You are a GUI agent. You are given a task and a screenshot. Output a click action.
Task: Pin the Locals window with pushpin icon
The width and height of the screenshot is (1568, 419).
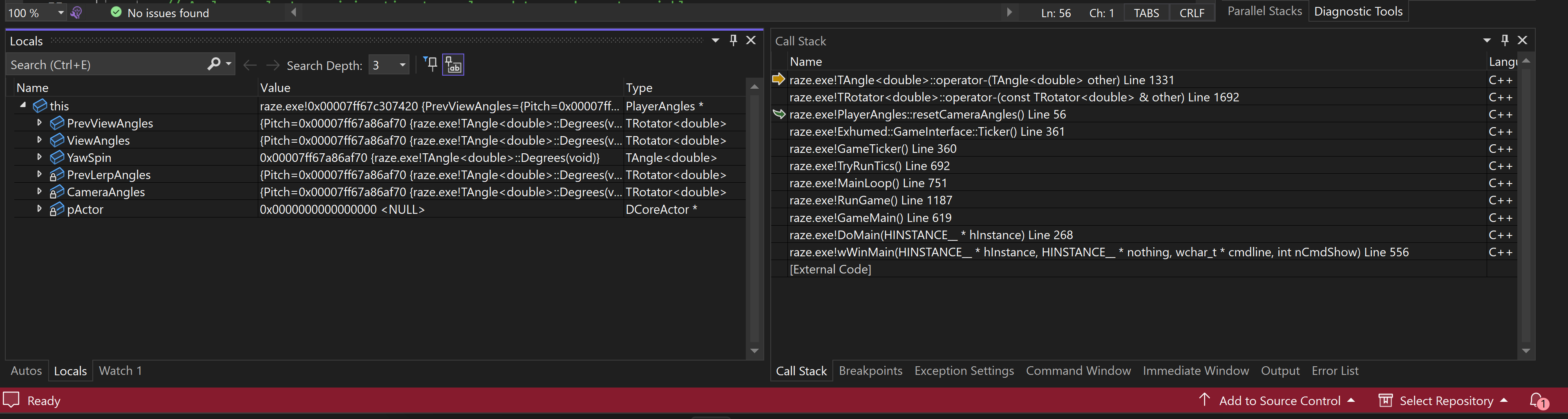pos(733,40)
